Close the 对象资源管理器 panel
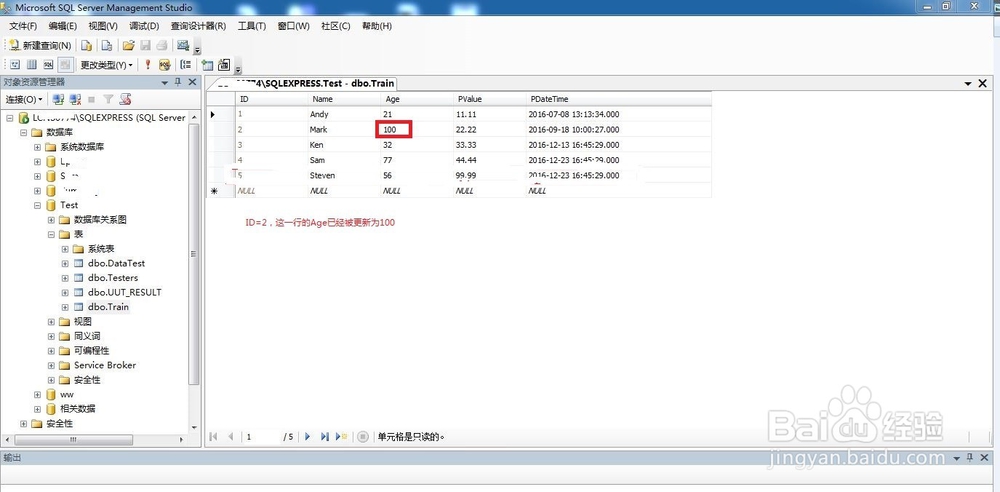Viewport: 1000px width, 492px height. pyautogui.click(x=192, y=82)
